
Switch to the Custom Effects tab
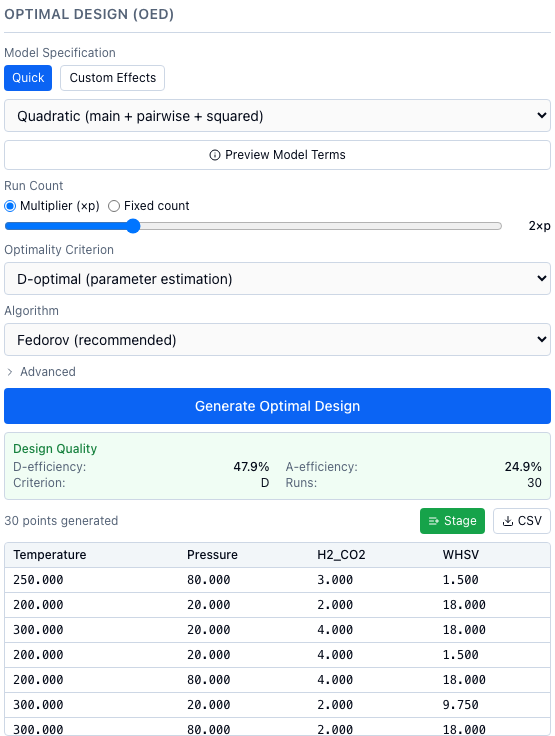tap(113, 78)
